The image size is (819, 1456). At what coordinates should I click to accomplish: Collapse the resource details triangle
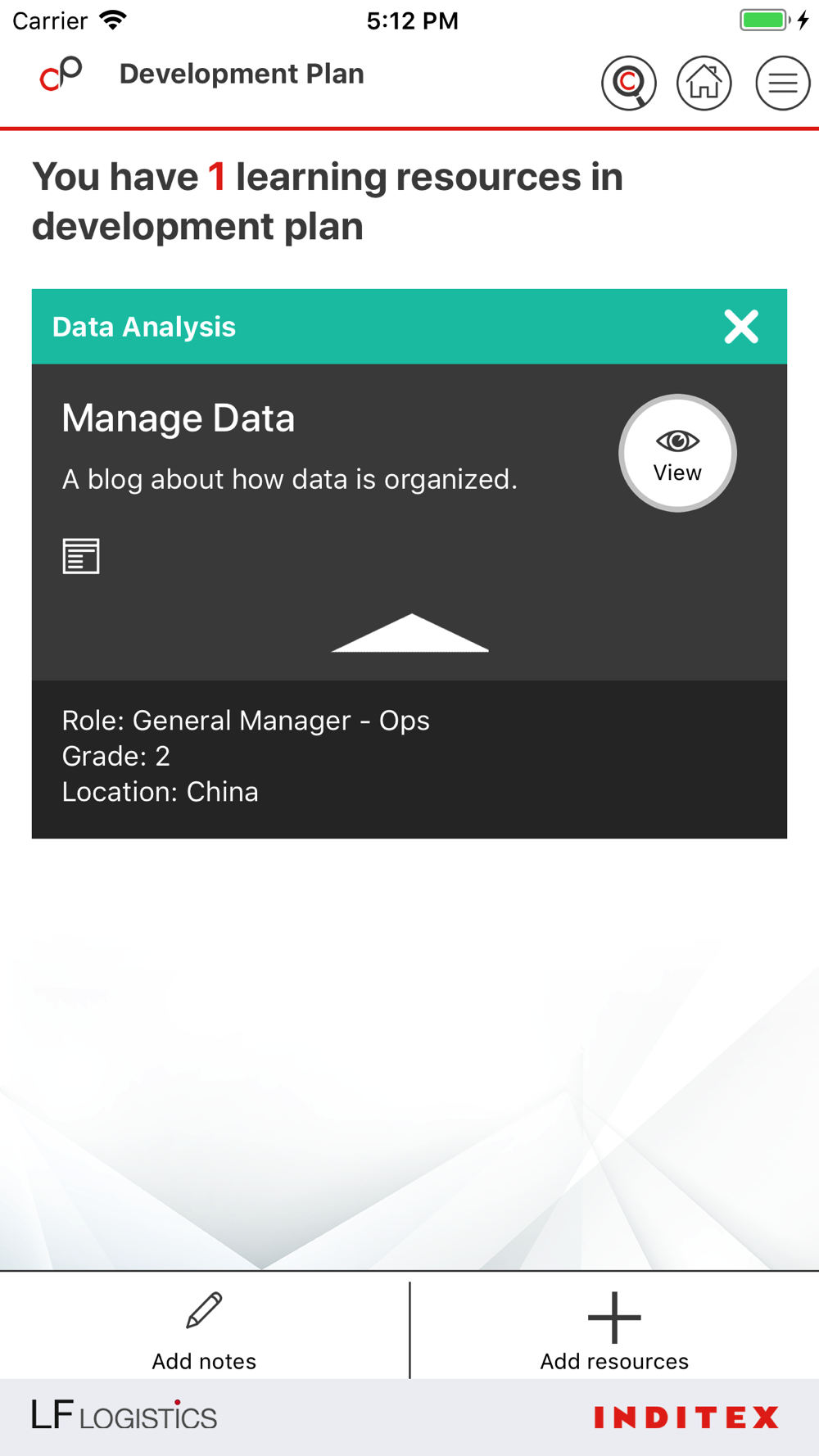409,634
